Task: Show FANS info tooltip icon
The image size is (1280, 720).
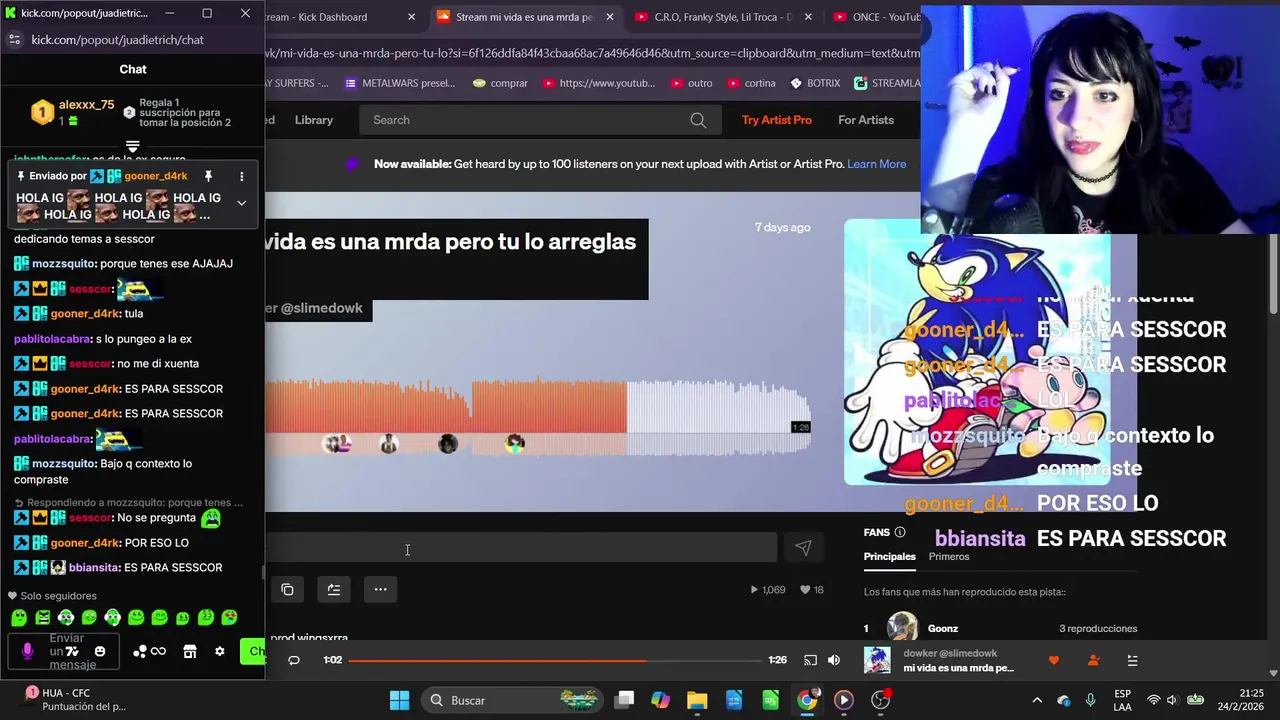Action: point(899,532)
